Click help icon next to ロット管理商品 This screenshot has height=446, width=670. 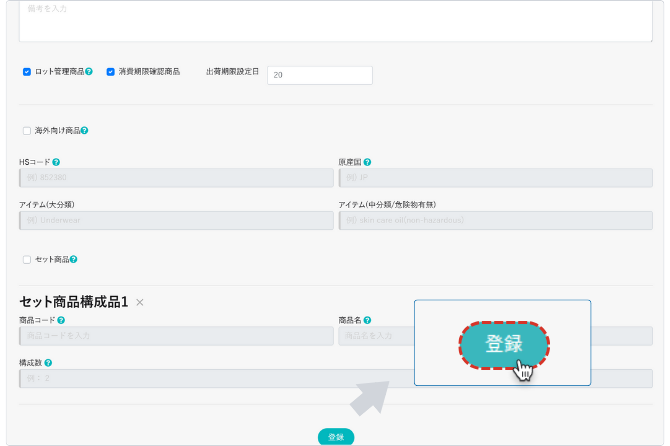click(x=89, y=72)
